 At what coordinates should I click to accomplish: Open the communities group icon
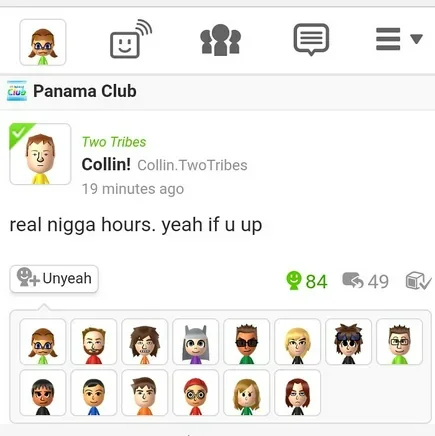pos(220,40)
